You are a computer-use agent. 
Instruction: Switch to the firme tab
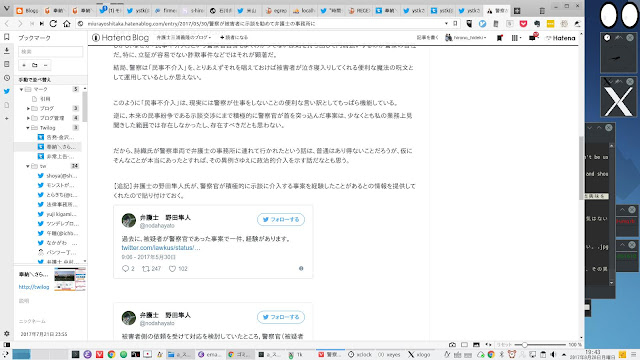(x=166, y=11)
